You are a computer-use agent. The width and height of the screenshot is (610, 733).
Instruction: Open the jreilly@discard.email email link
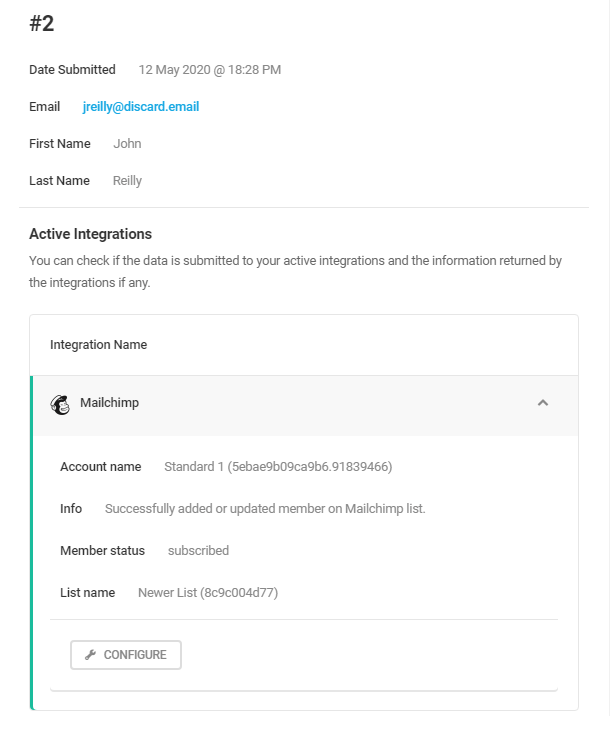click(x=141, y=107)
